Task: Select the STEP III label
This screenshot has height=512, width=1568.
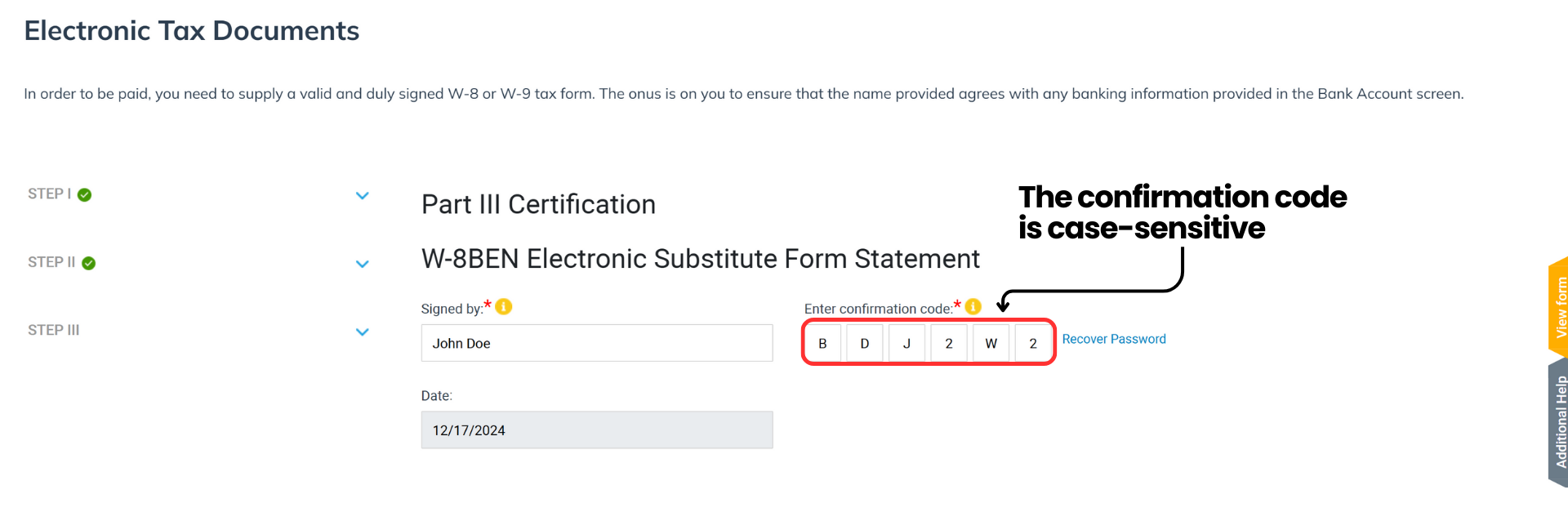Action: (x=53, y=330)
